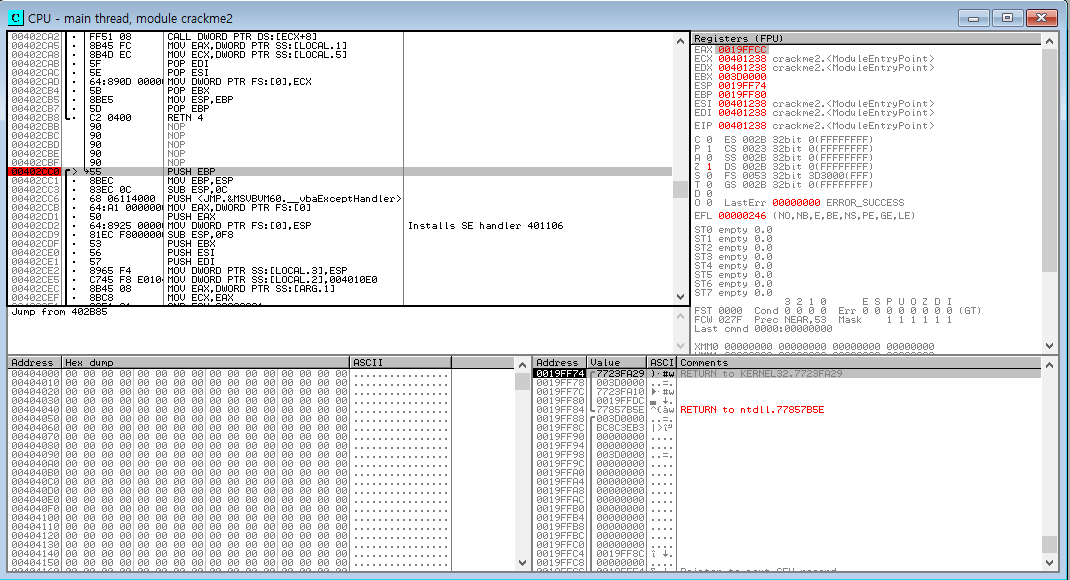Select the ESP register value 0019FF74

[742, 85]
